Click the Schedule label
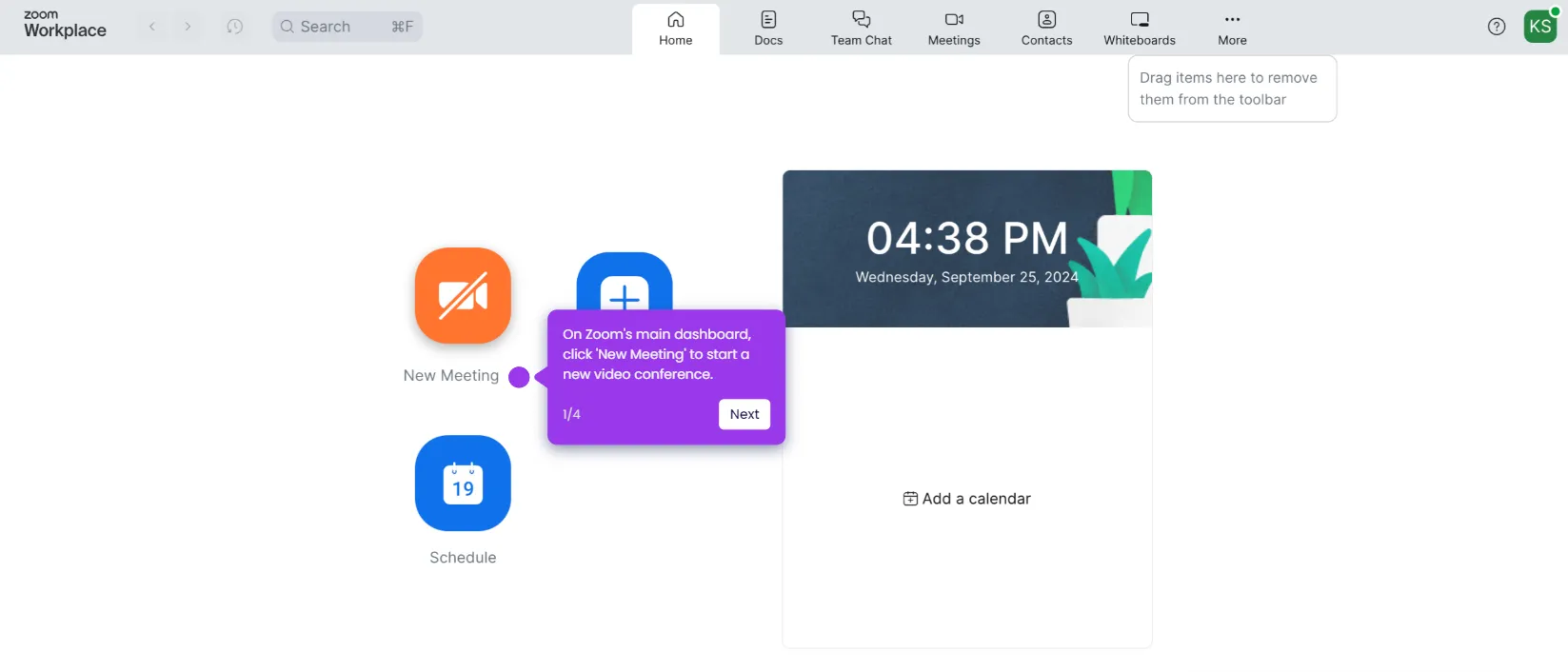1568x672 pixels. point(463,558)
